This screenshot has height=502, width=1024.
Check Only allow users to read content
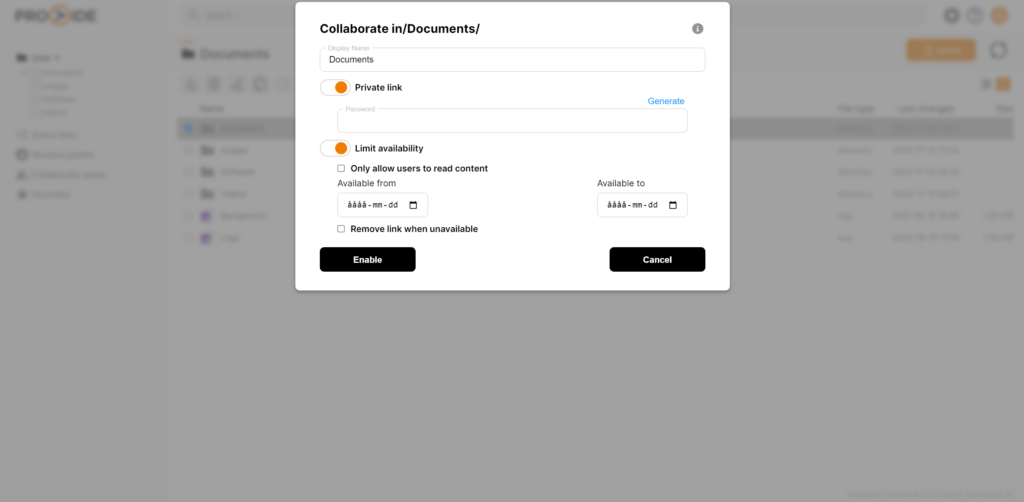pyautogui.click(x=341, y=168)
